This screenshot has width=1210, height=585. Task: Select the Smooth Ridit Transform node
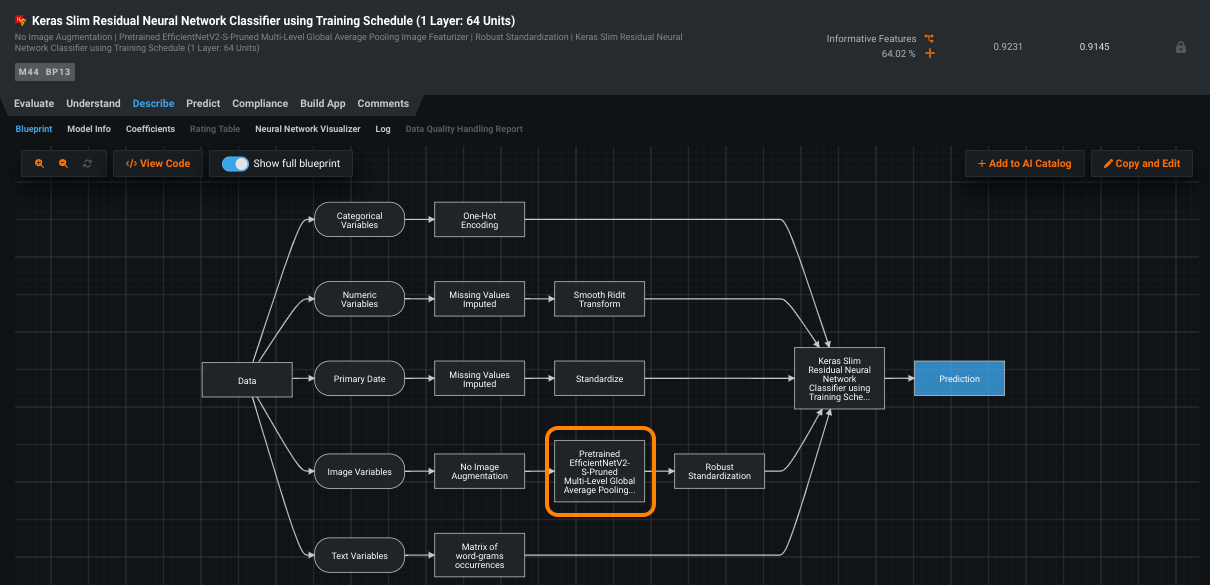tap(598, 300)
